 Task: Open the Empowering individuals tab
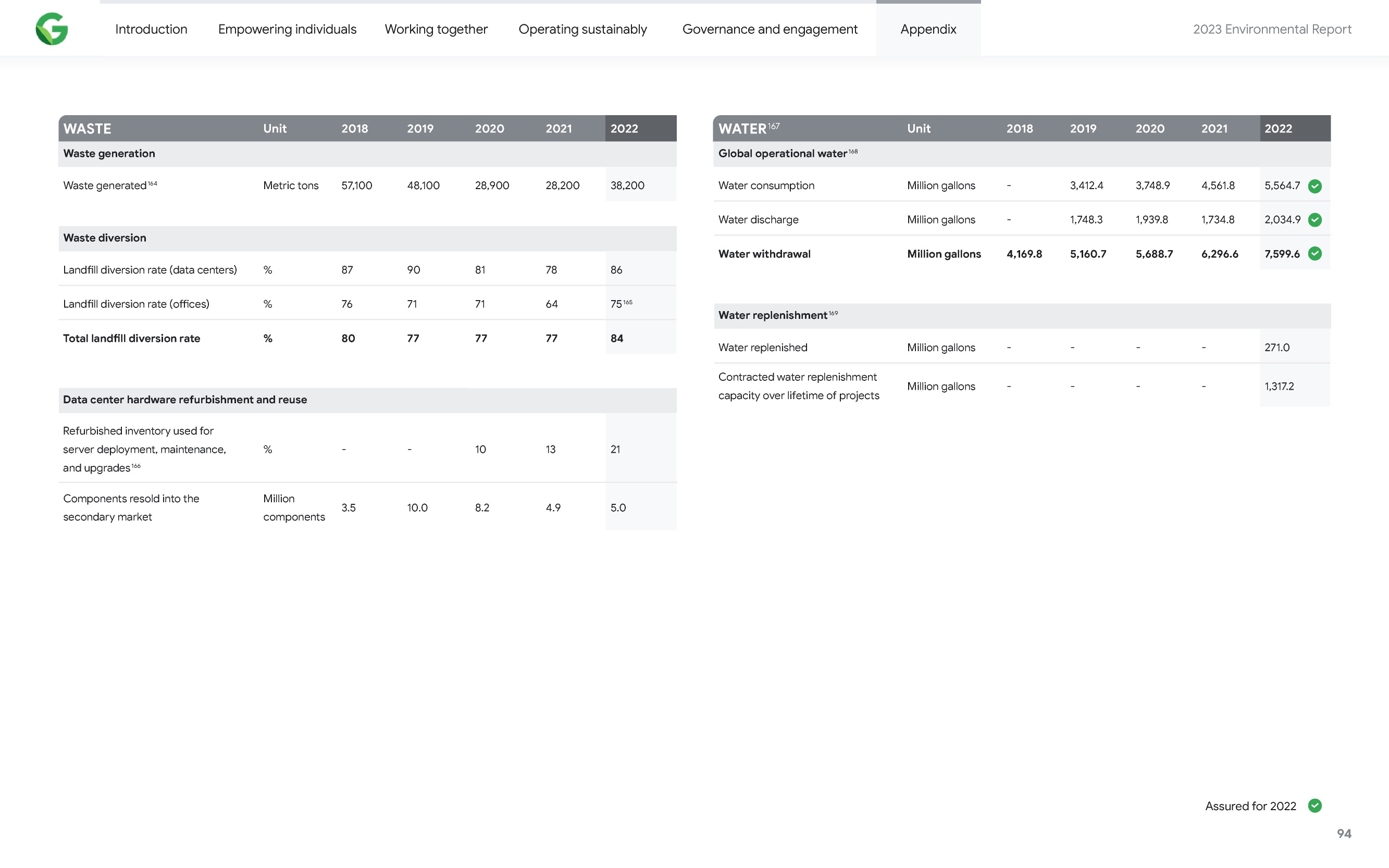(287, 29)
